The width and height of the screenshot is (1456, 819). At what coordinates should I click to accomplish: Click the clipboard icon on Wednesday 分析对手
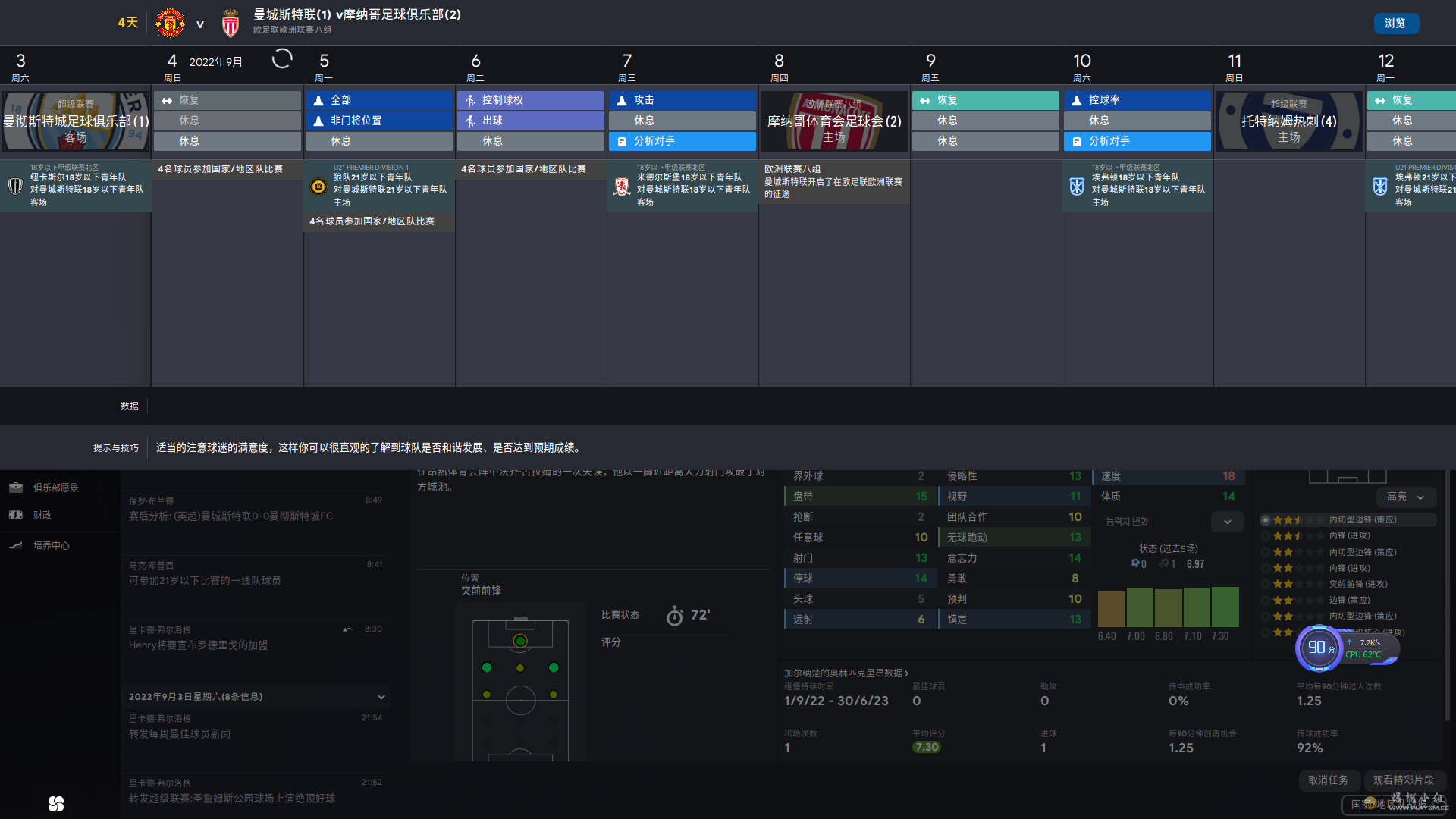tap(622, 141)
